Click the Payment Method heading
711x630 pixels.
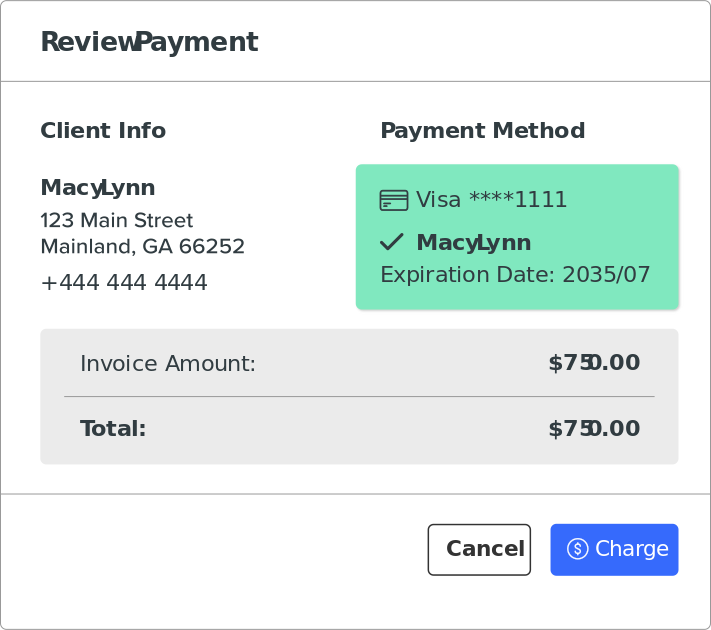482,131
